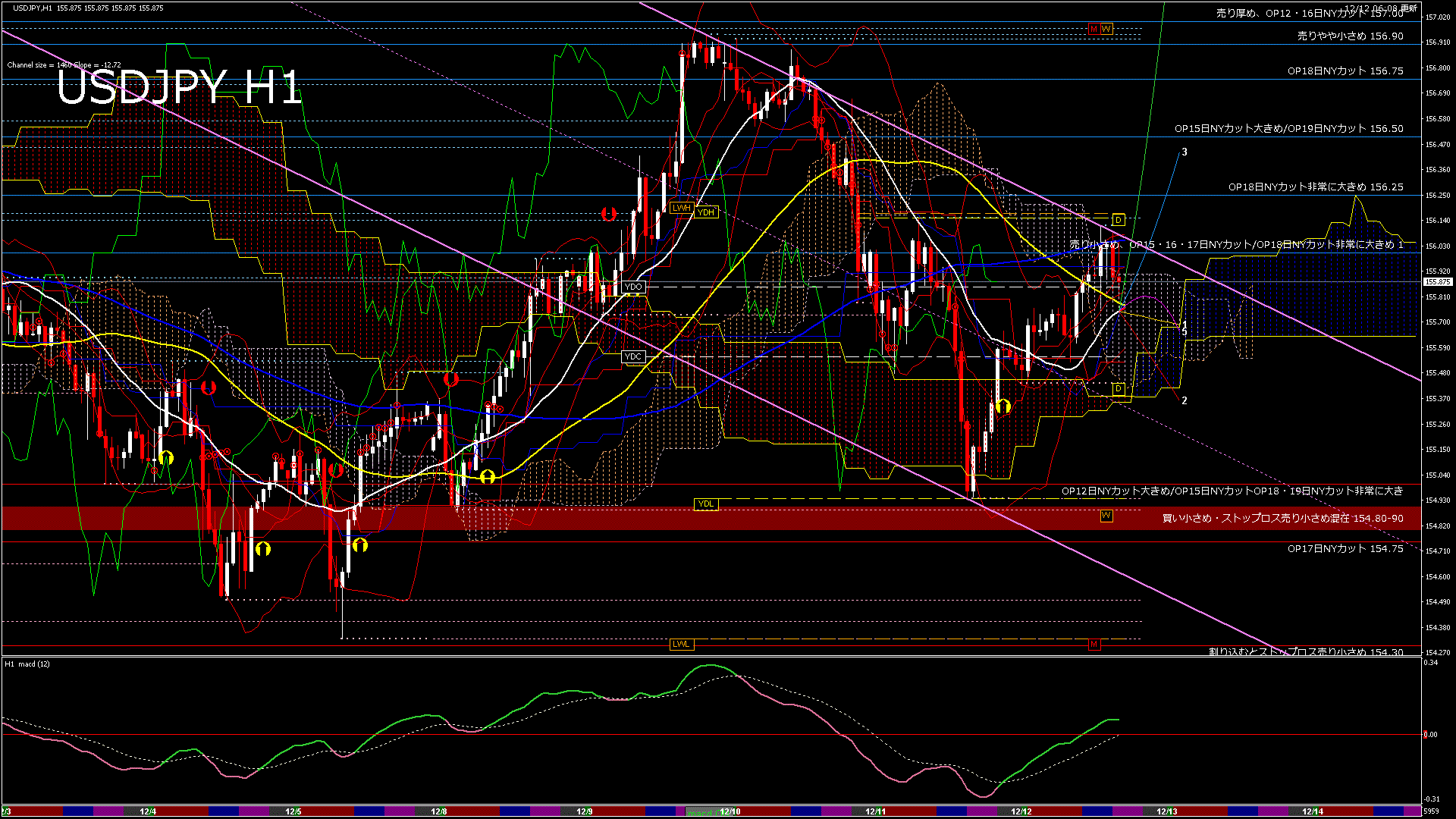
Task: Select the LWL last-week-low label near bottom
Action: [x=680, y=644]
